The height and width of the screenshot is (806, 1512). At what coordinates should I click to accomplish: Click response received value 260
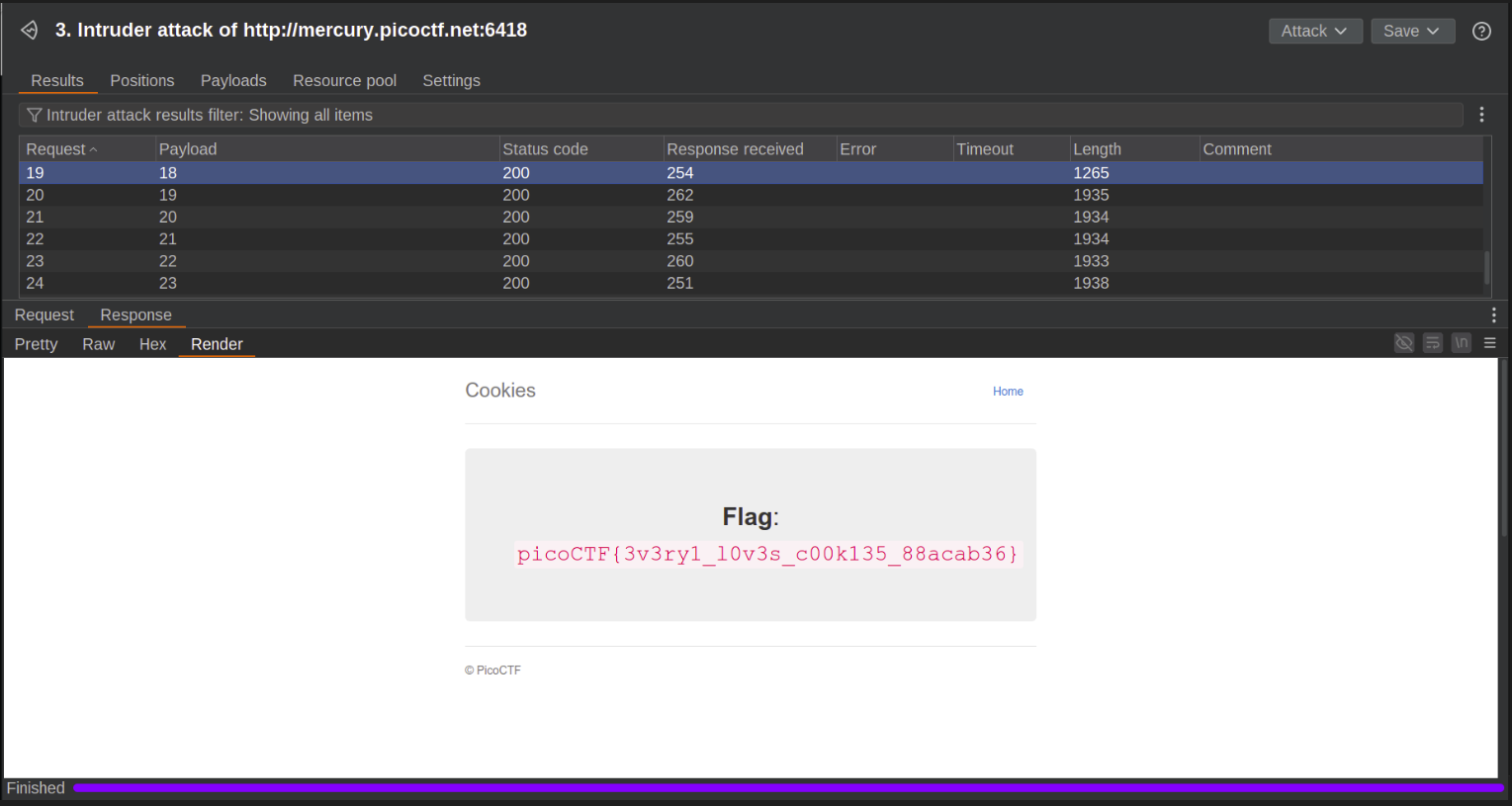pyautogui.click(x=680, y=261)
